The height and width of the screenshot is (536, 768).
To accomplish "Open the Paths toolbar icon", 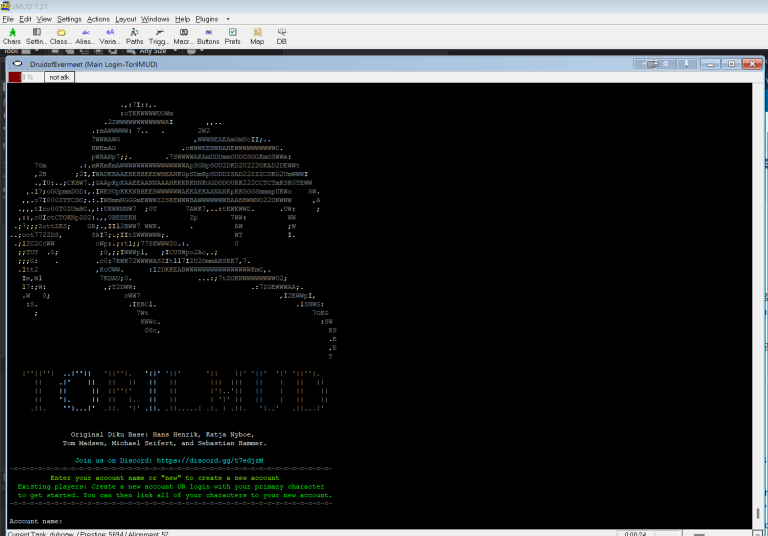I will [134, 36].
